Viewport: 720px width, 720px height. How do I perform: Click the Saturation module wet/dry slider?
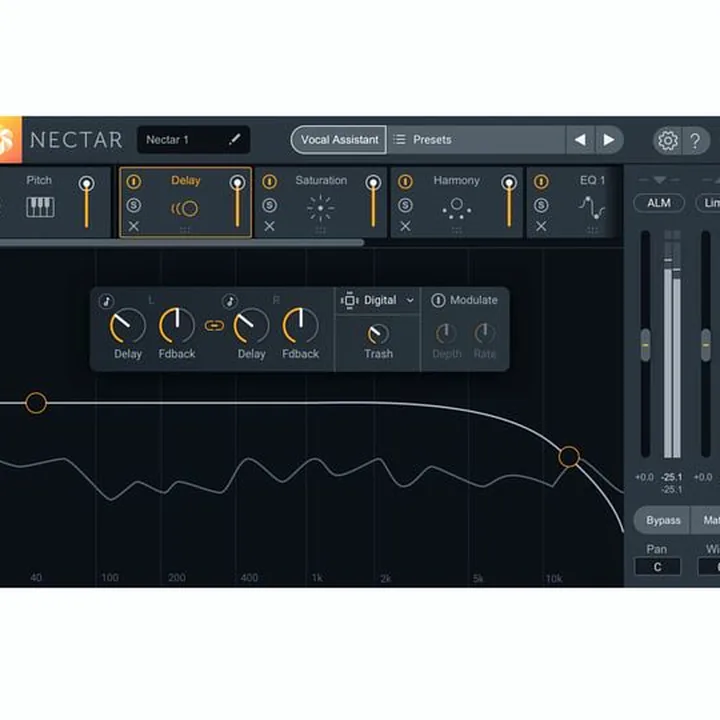pyautogui.click(x=373, y=202)
